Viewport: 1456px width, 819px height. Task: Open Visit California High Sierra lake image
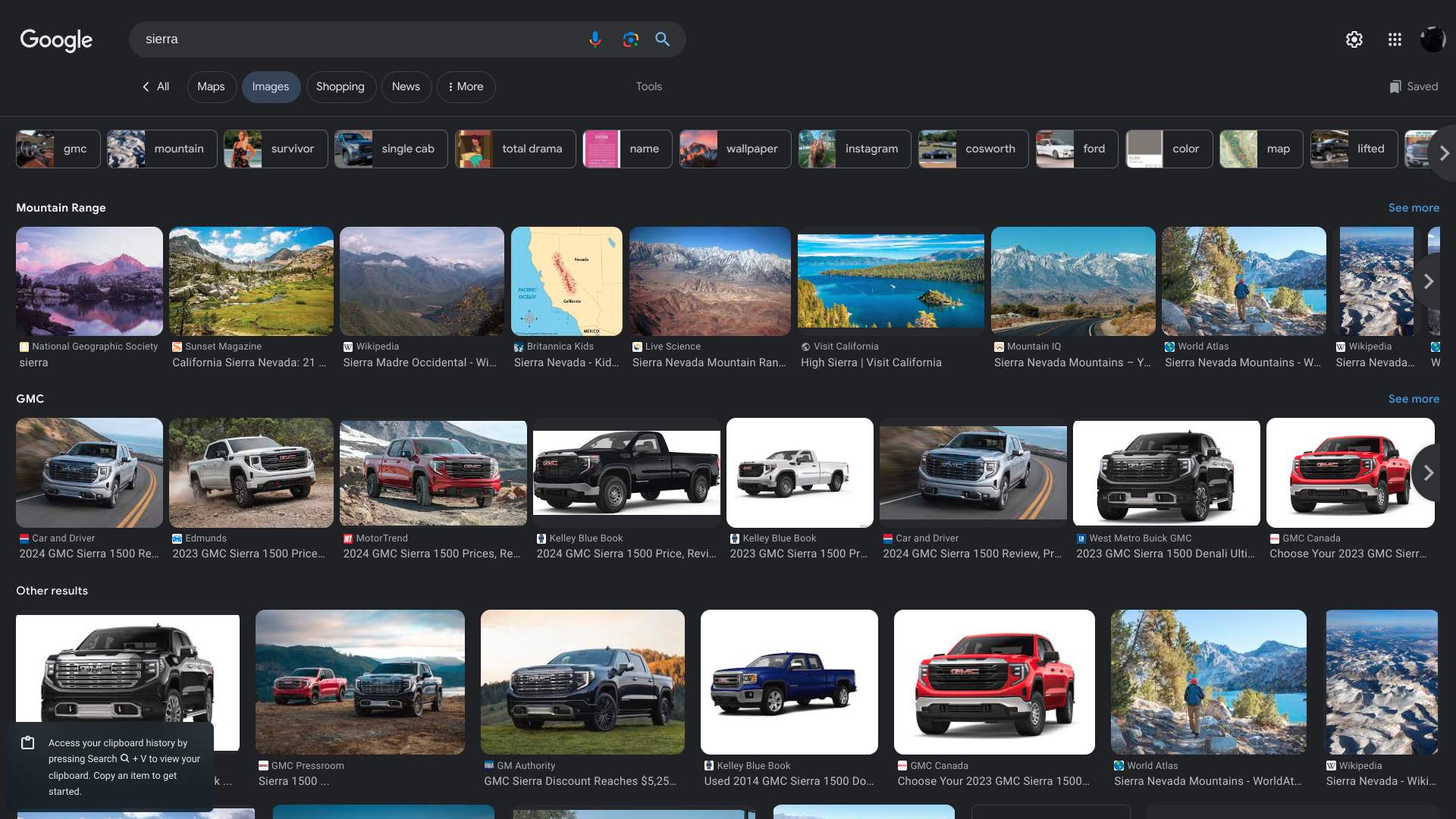click(x=891, y=281)
